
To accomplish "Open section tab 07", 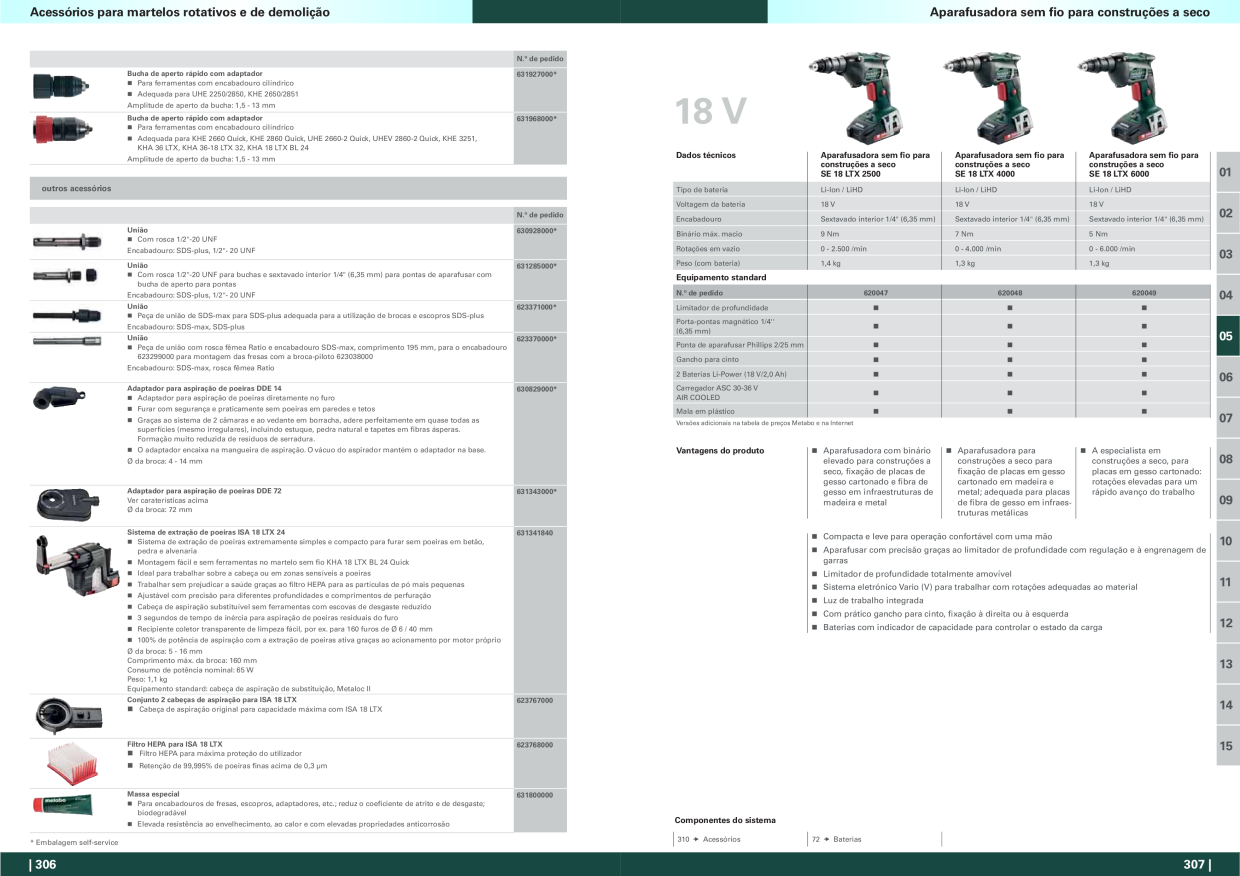I will 1227,419.
